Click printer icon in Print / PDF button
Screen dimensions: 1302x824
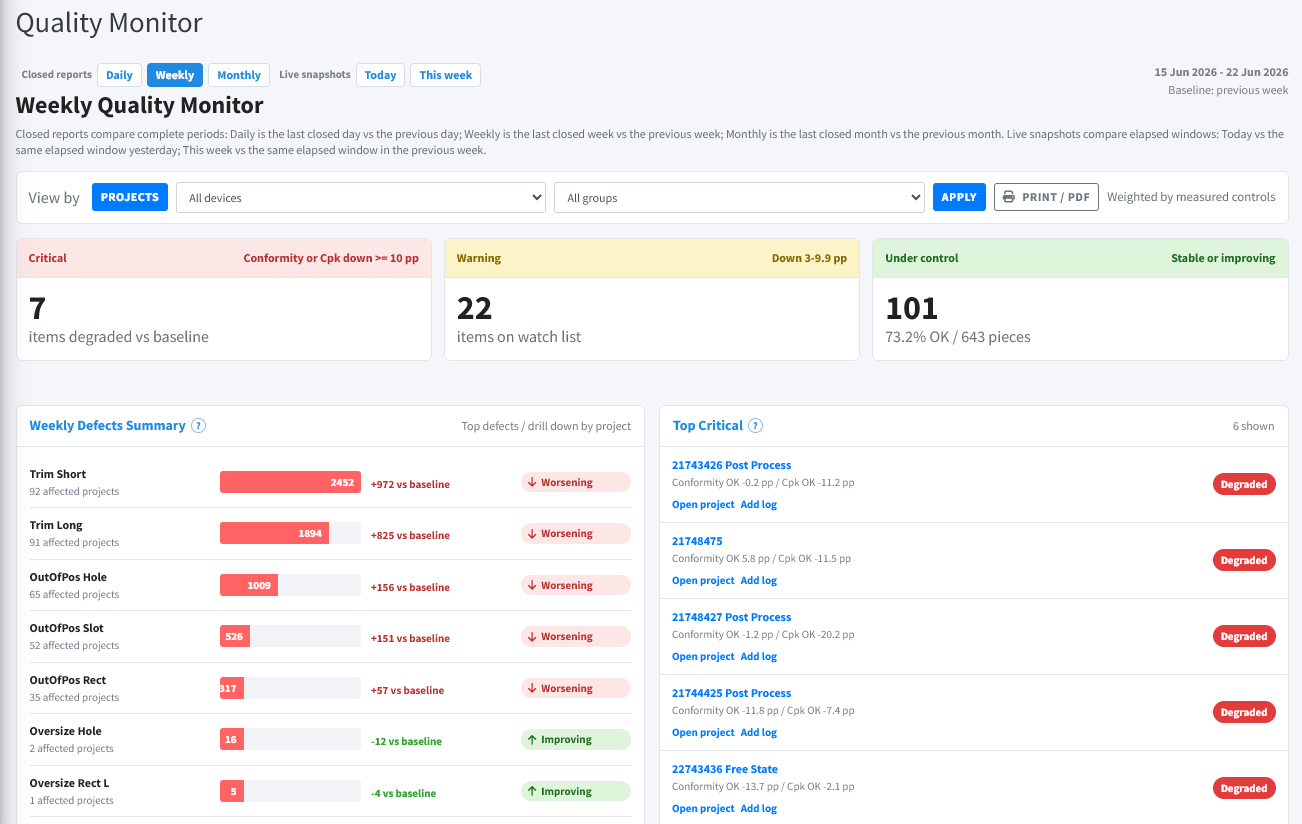click(x=1009, y=197)
